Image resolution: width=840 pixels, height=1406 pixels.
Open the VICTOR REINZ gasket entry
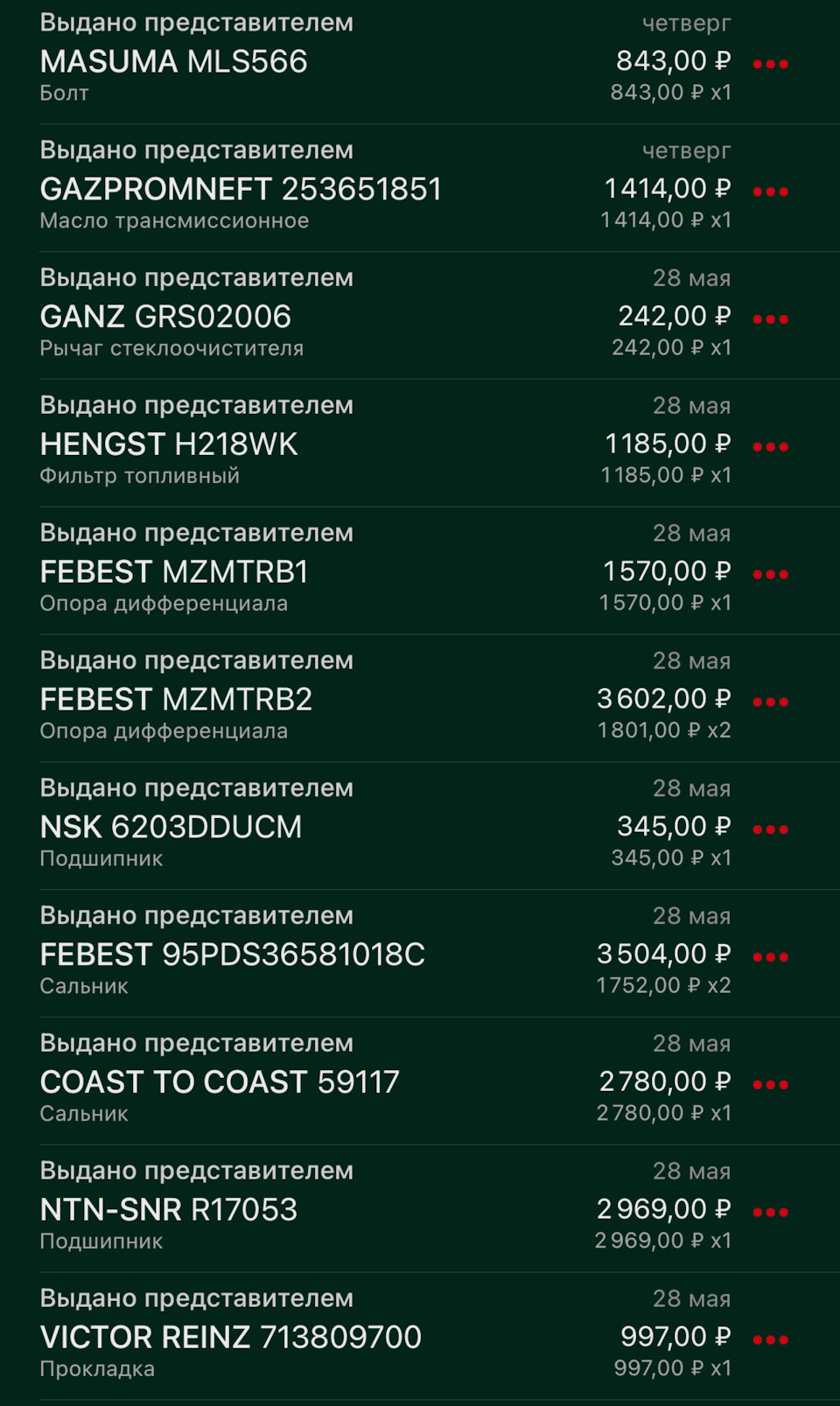(x=230, y=1337)
